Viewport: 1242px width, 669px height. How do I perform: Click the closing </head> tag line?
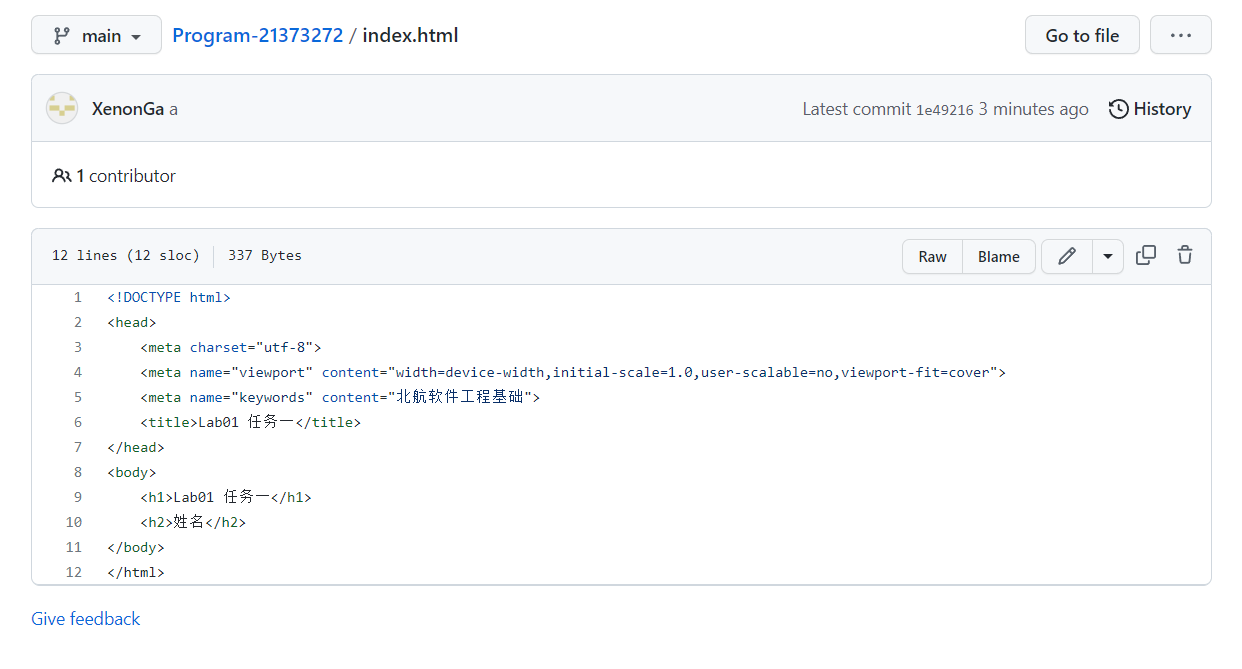[x=136, y=447]
